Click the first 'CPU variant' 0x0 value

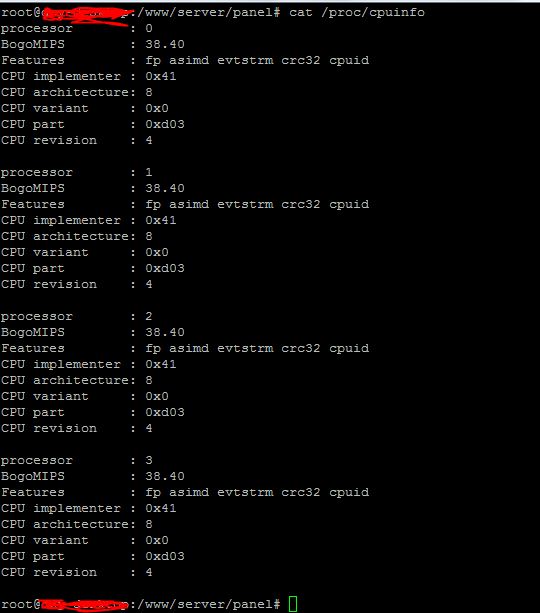pyautogui.click(x=157, y=108)
